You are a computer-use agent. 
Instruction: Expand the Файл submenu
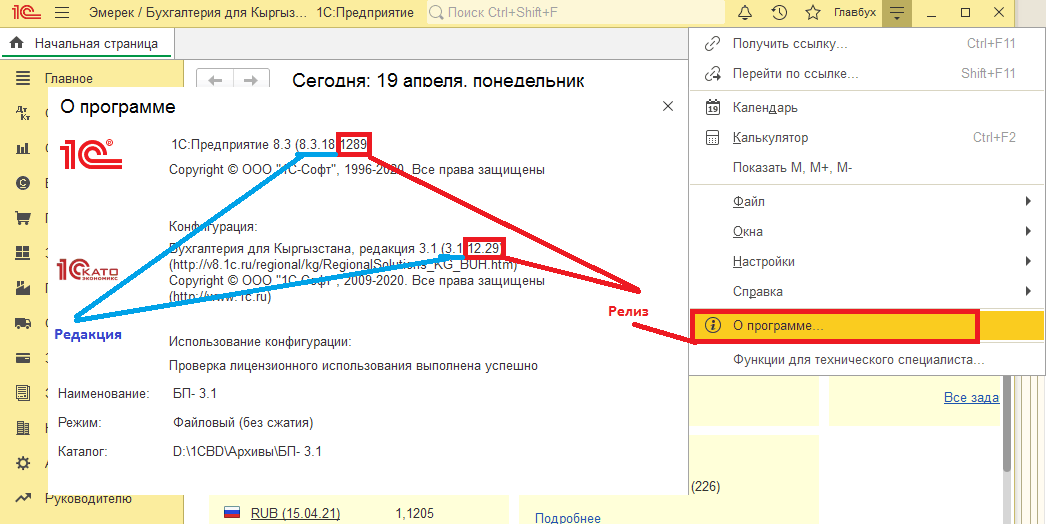pyautogui.click(x=748, y=202)
